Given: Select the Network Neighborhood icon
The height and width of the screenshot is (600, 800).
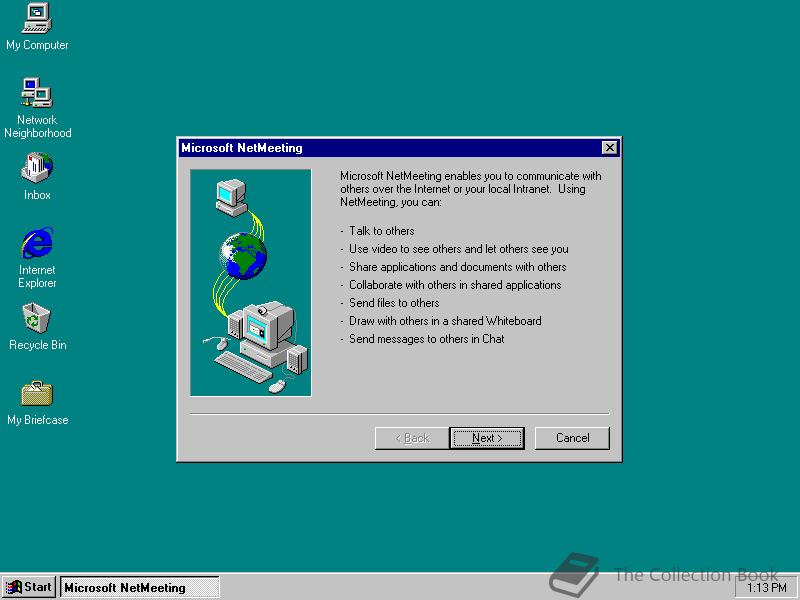Looking at the screenshot, I should pos(37,108).
